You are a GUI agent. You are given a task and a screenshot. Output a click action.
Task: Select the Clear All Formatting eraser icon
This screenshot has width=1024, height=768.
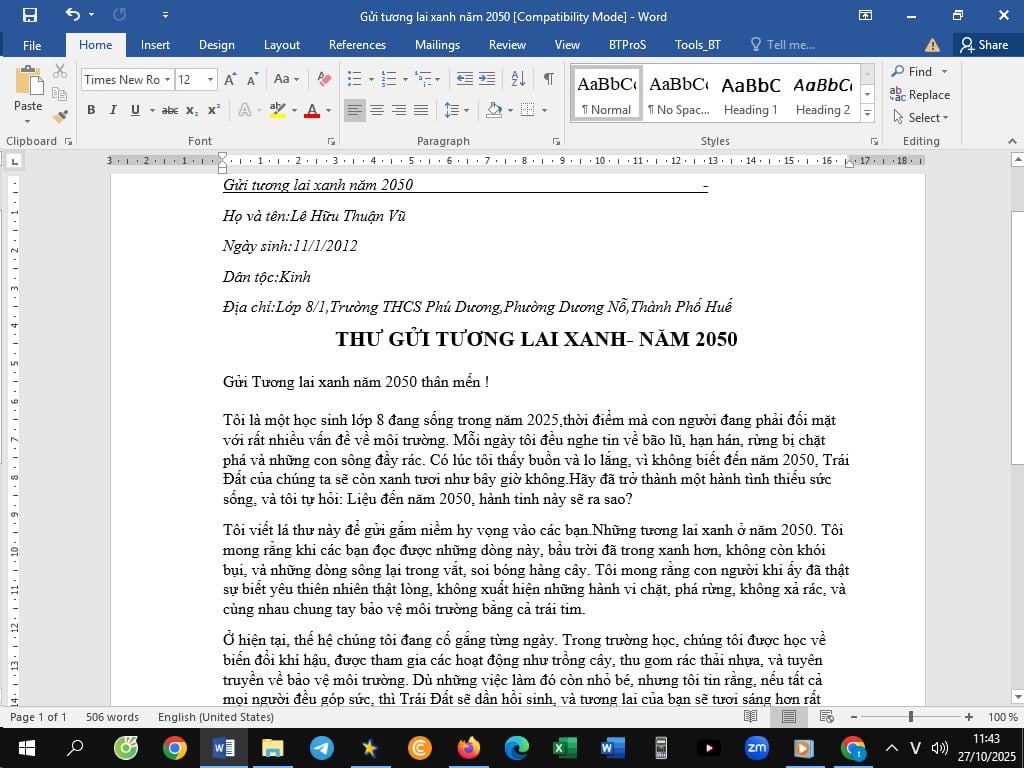tap(324, 79)
